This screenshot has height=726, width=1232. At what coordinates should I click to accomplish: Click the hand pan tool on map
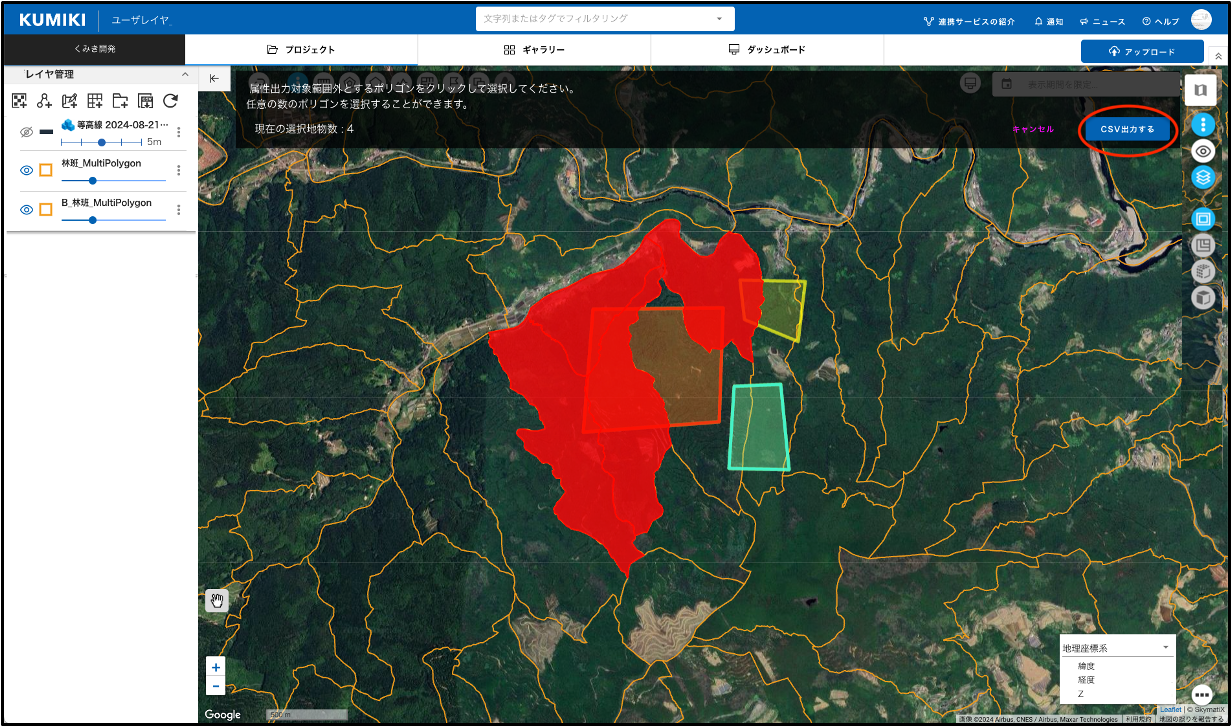point(217,600)
